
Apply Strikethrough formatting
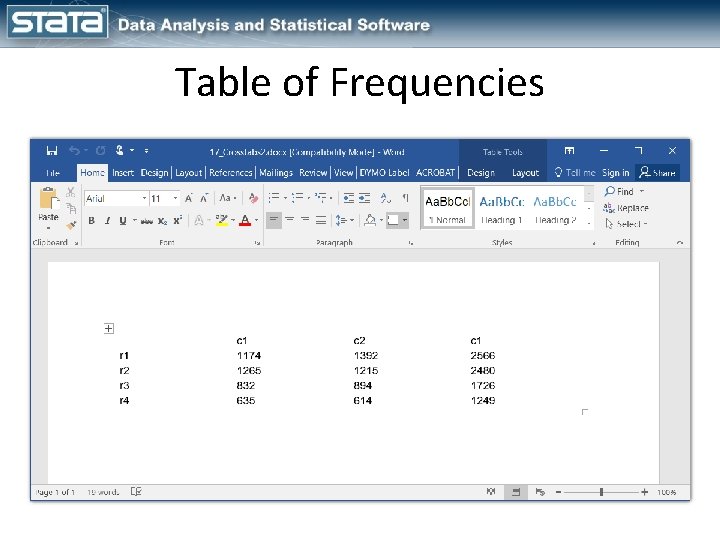coord(146,221)
